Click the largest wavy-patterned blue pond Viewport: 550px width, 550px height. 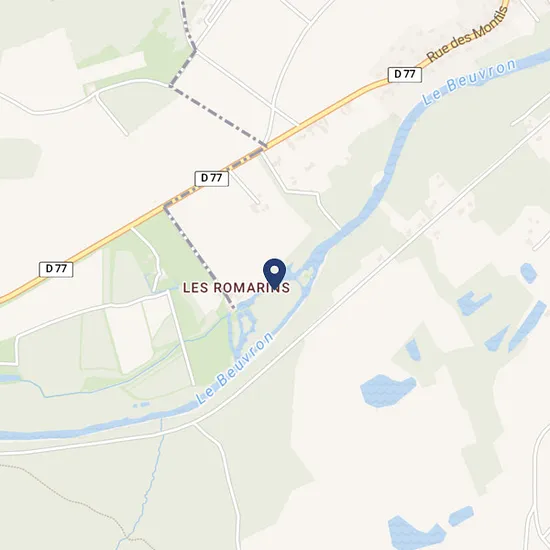[x=388, y=390]
